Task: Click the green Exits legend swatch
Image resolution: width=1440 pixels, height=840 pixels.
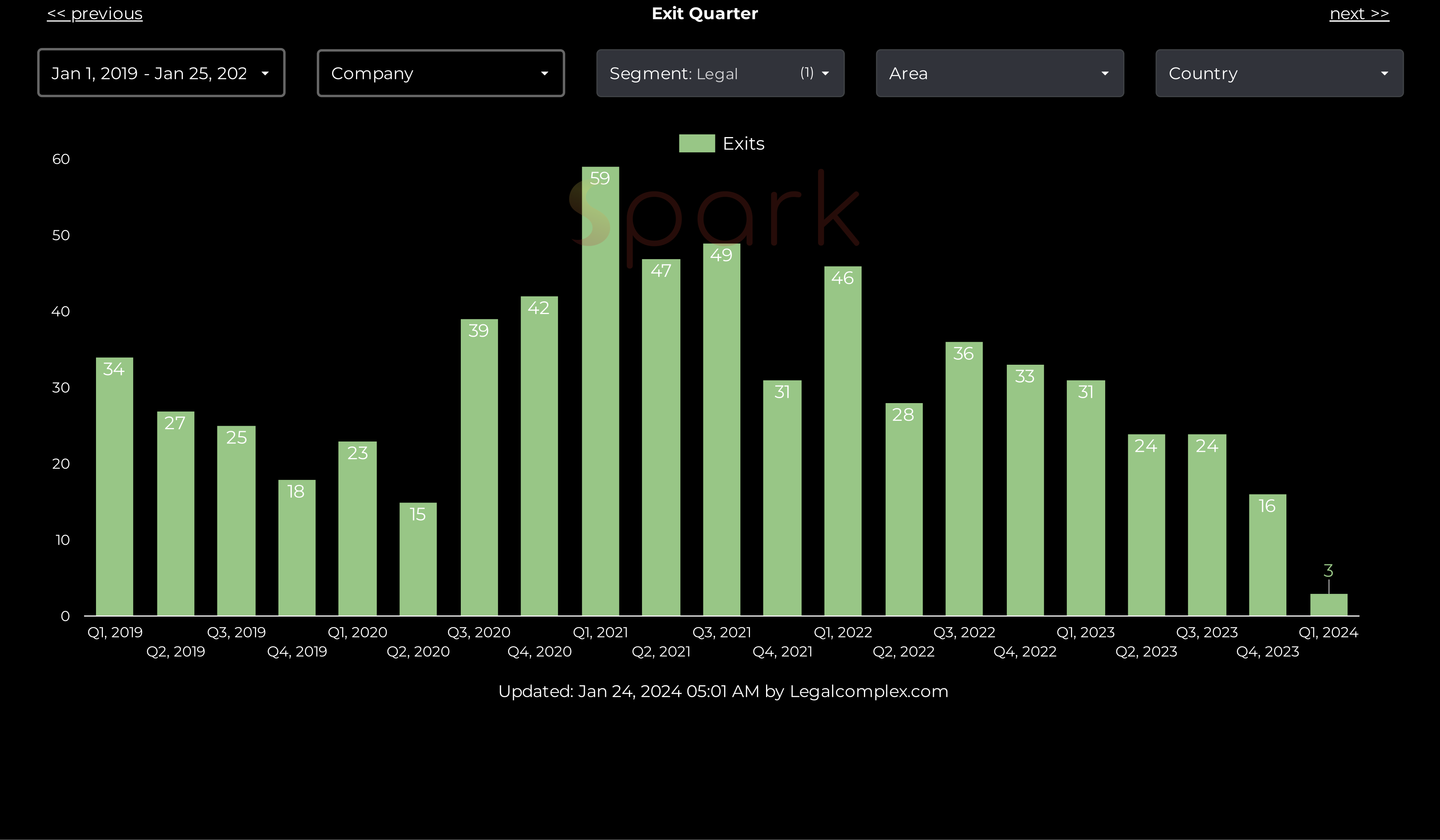Action: point(697,144)
